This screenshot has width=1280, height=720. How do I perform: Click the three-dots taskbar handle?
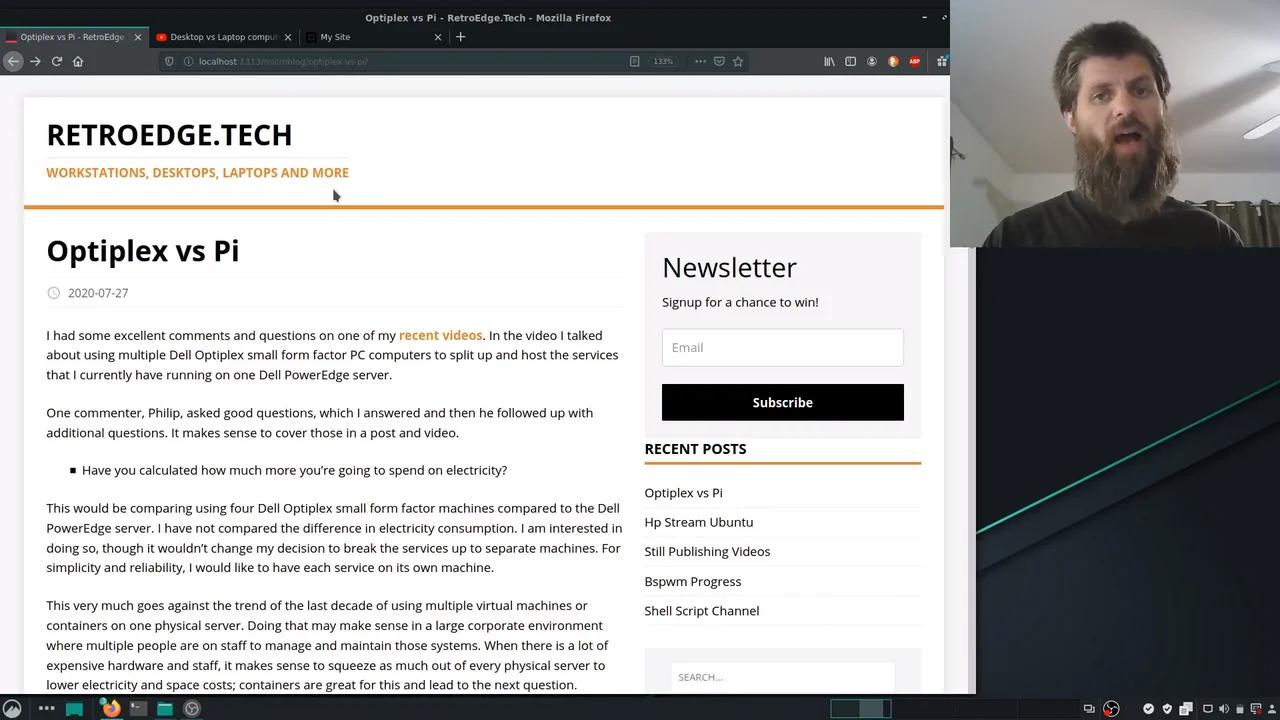pyautogui.click(x=46, y=708)
